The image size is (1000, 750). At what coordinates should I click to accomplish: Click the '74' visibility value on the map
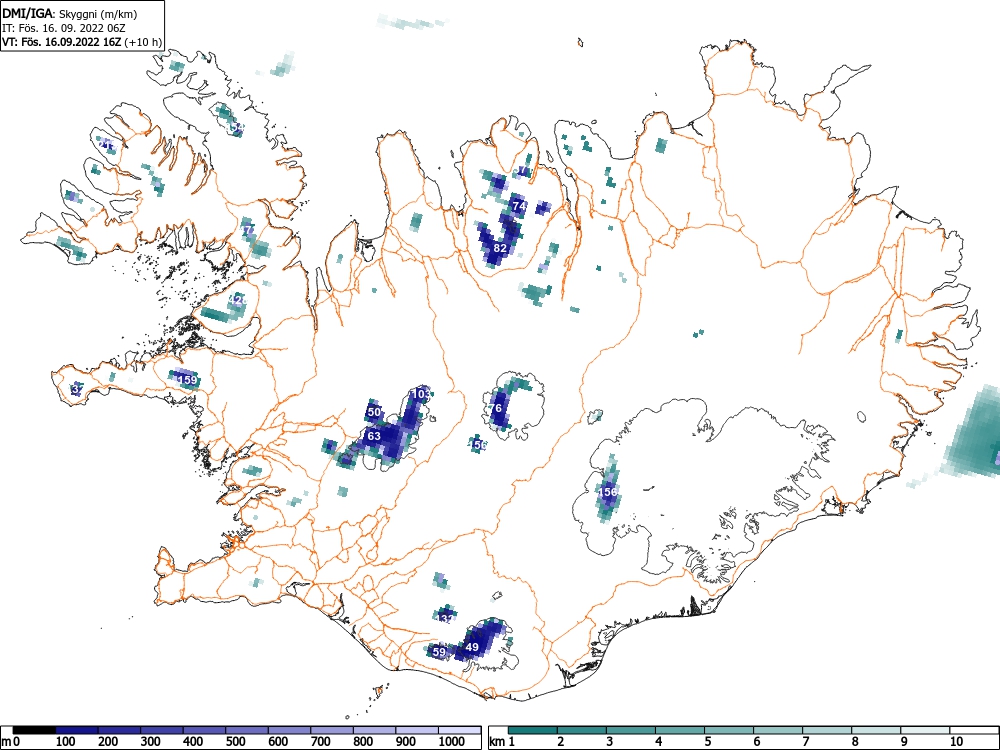(x=519, y=206)
